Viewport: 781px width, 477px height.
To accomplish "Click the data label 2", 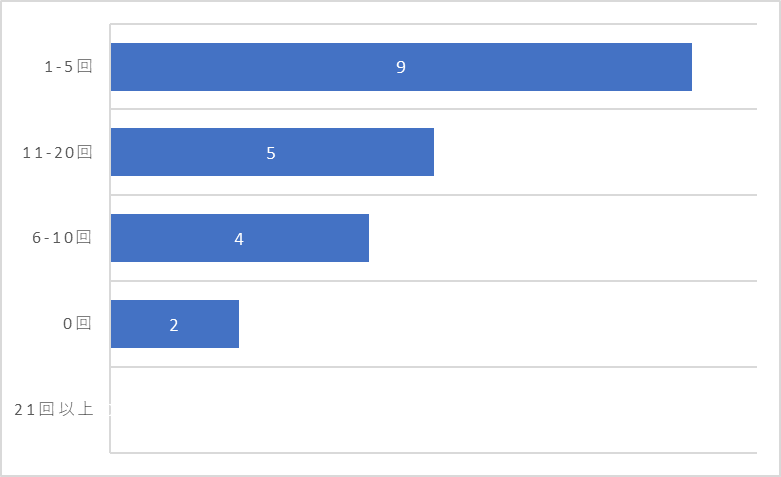I will point(174,325).
